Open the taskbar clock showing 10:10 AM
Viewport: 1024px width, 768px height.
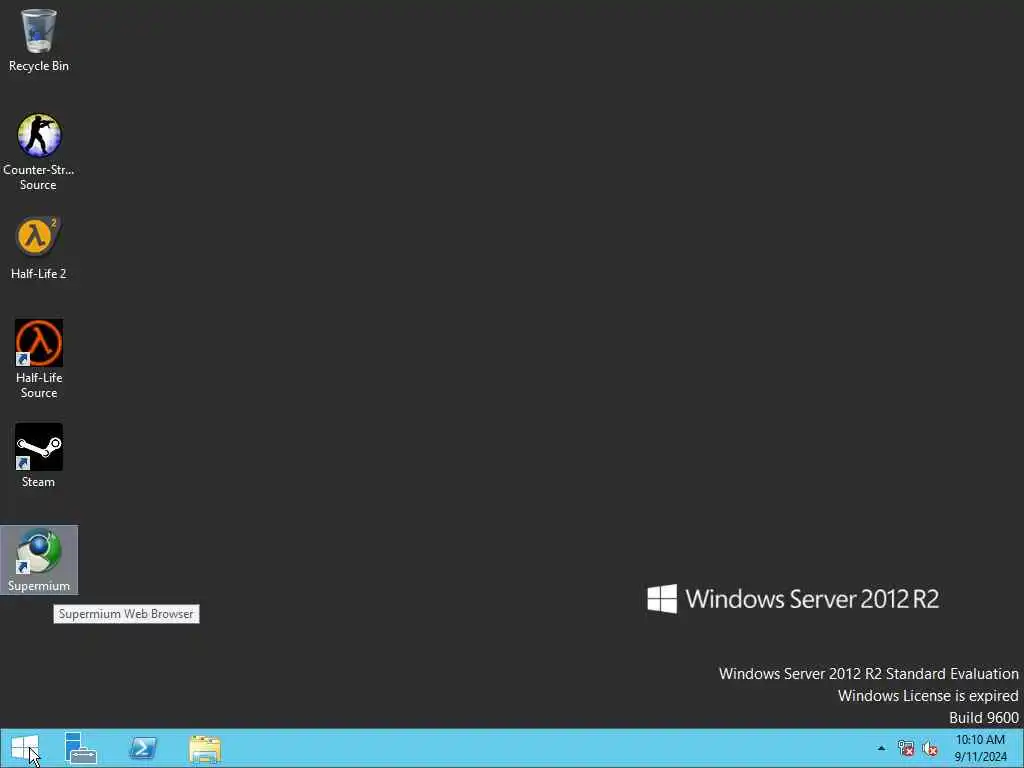coord(980,748)
